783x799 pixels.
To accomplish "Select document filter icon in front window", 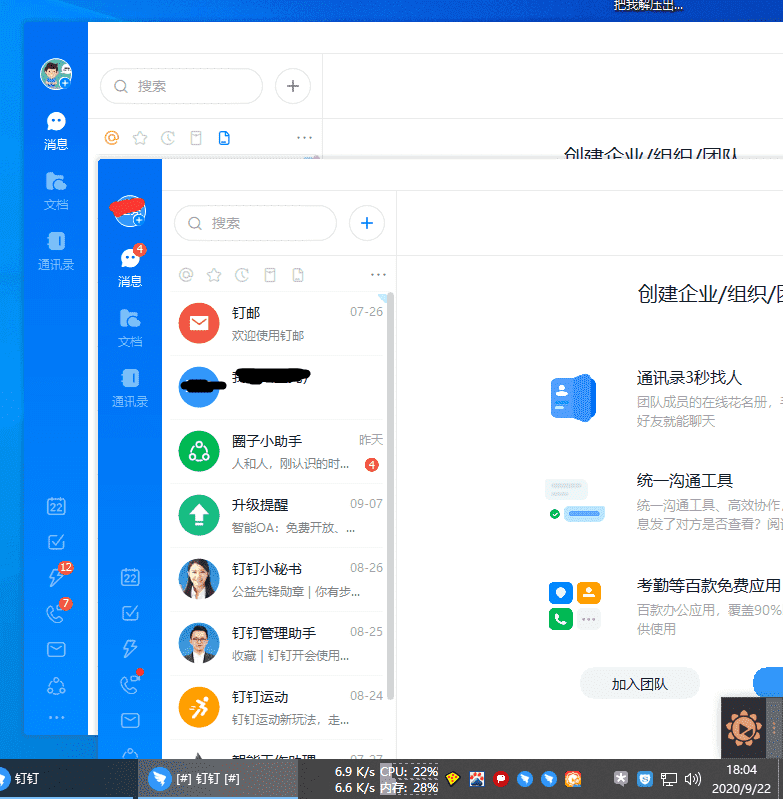I will point(298,275).
